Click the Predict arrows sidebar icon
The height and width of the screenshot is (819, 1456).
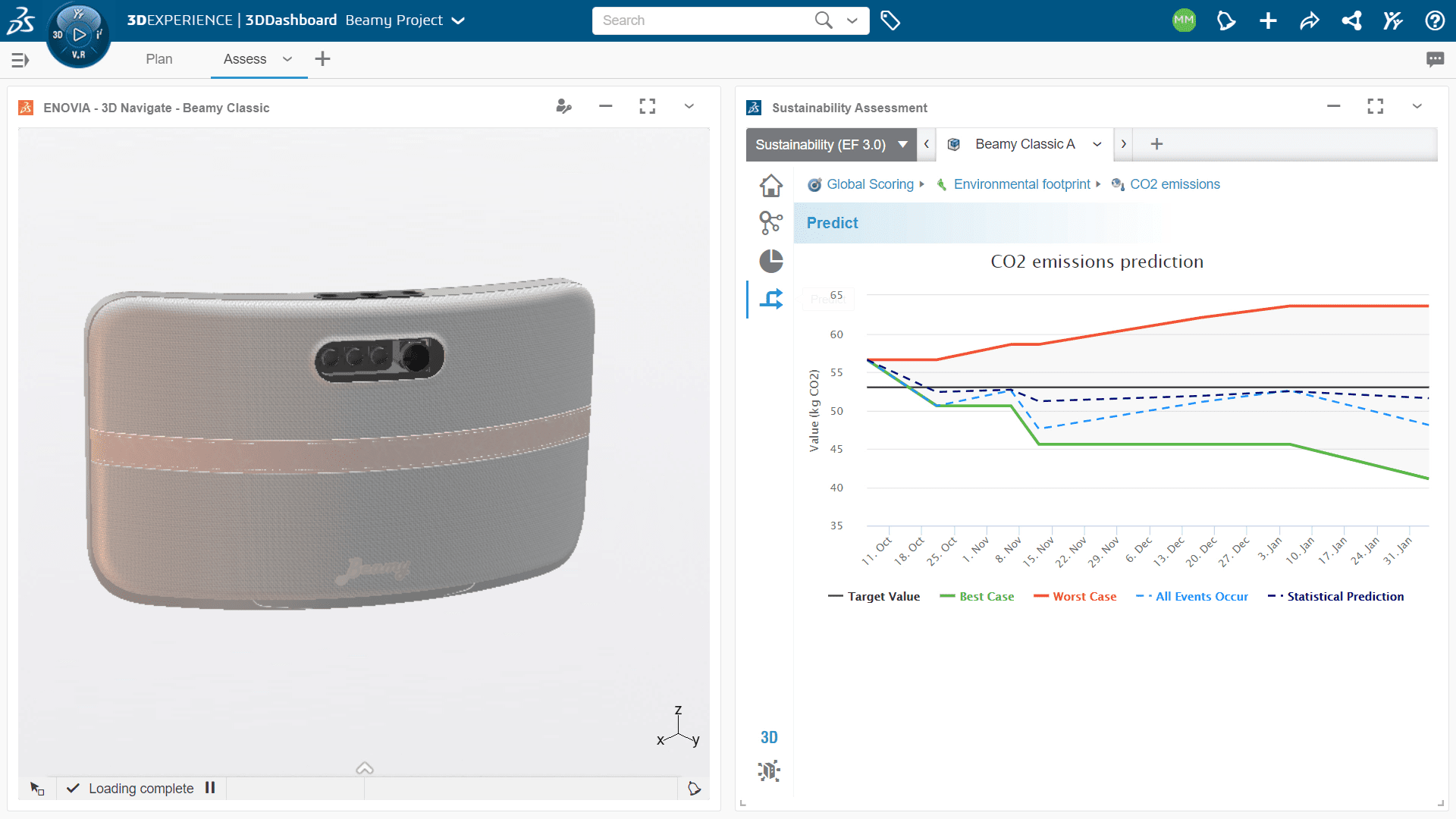tap(771, 299)
